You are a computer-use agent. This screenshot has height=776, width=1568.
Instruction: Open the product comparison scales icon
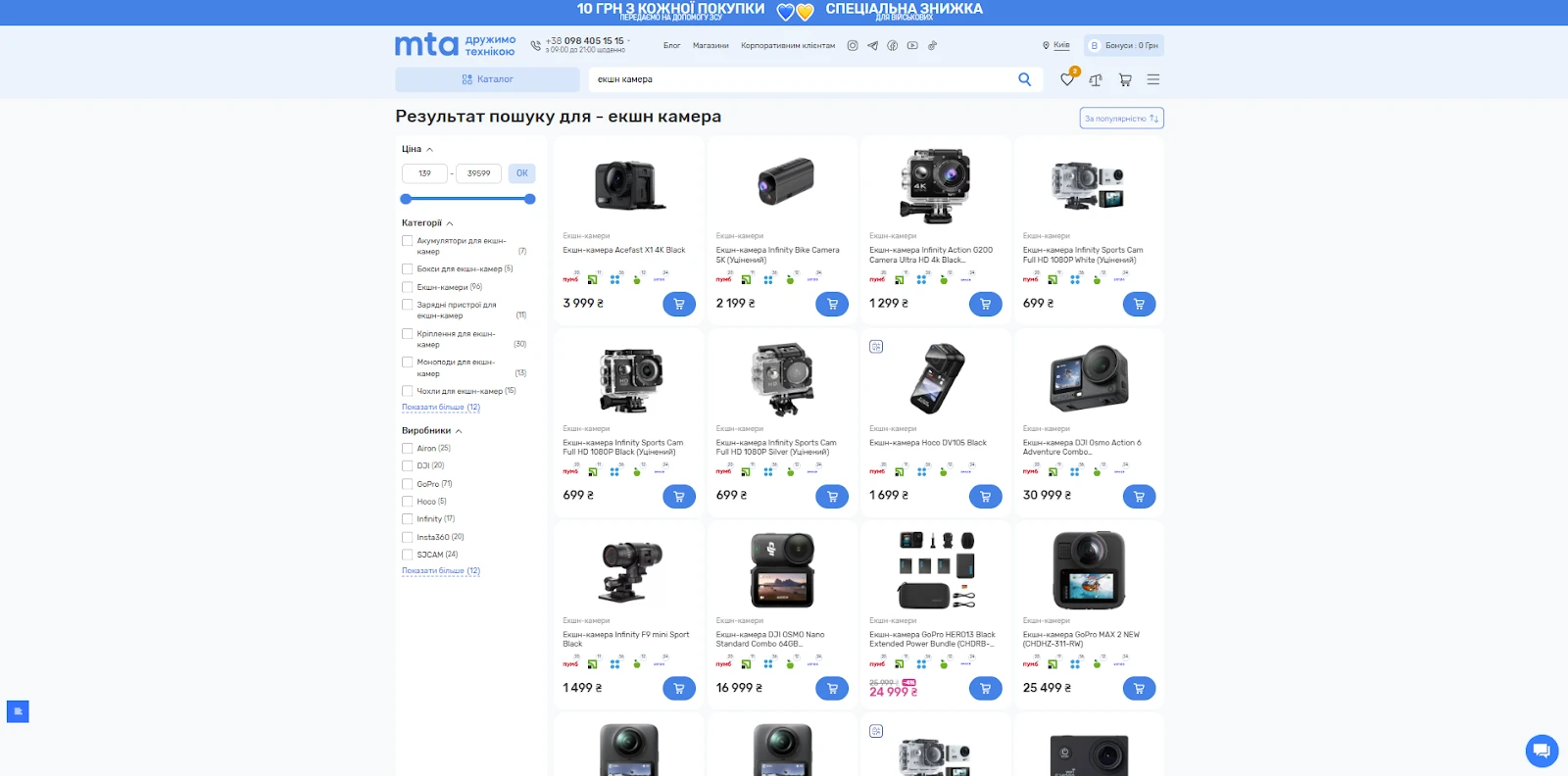[x=1096, y=80]
